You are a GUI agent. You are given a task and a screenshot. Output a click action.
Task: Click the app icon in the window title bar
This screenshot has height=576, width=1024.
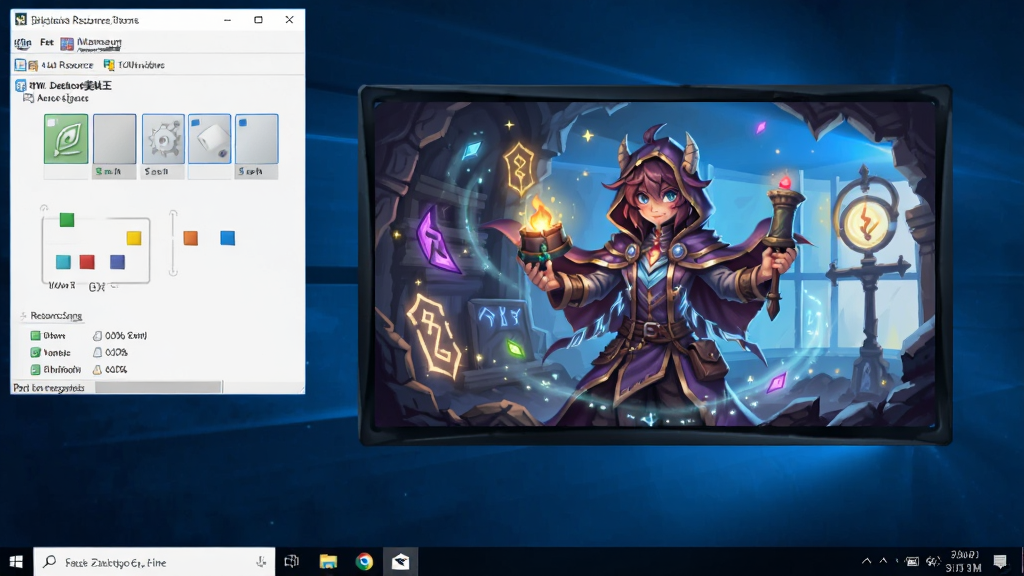21,20
